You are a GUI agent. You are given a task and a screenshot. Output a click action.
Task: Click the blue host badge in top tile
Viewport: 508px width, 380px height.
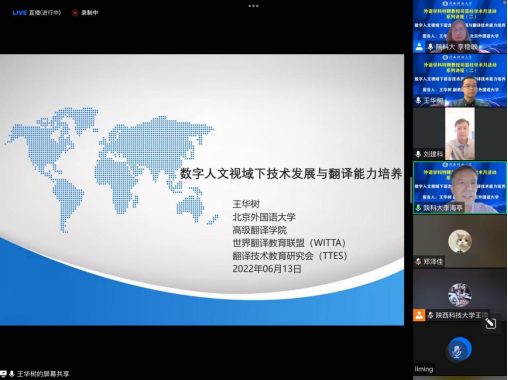419,47
